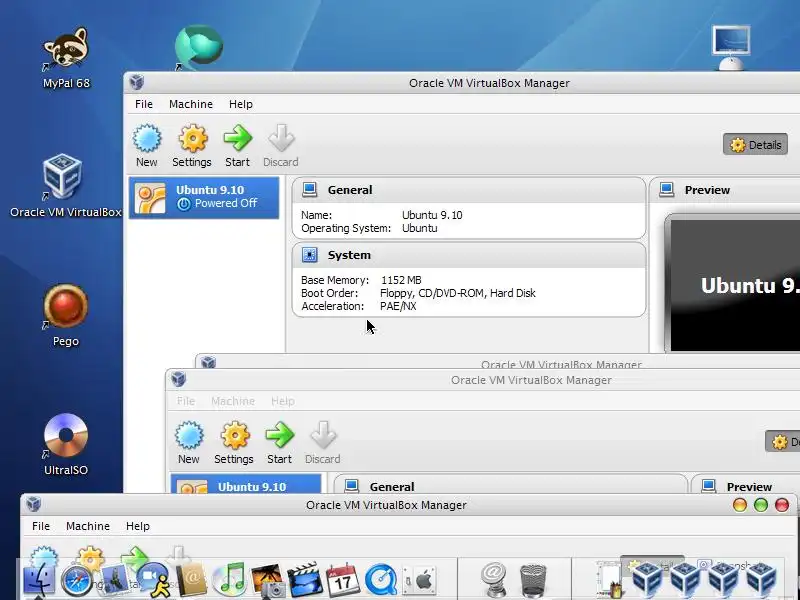Click the top VirtualBox Manager window title bar
The height and width of the screenshot is (600, 800).
pyautogui.click(x=462, y=83)
